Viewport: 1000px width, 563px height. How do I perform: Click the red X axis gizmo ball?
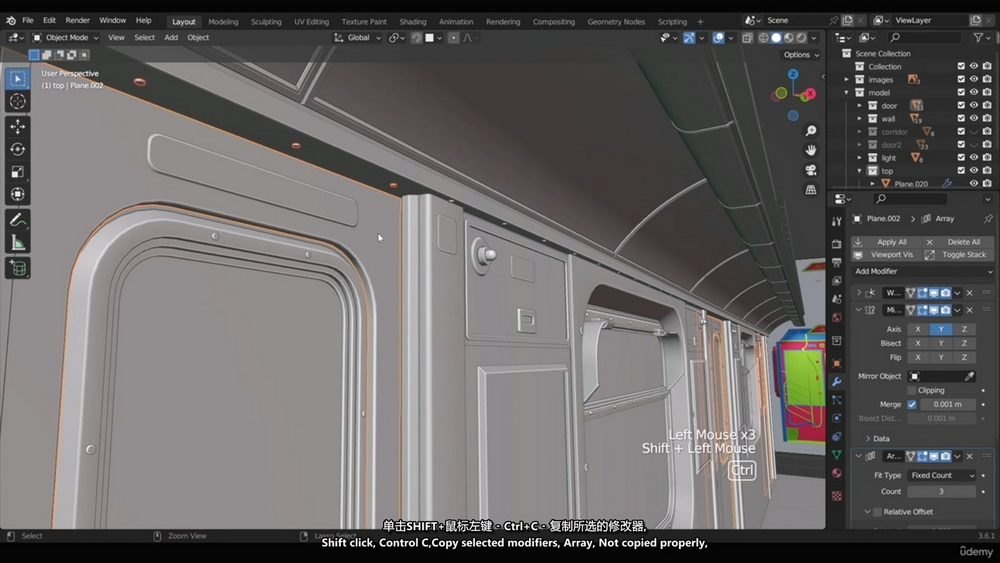[810, 93]
